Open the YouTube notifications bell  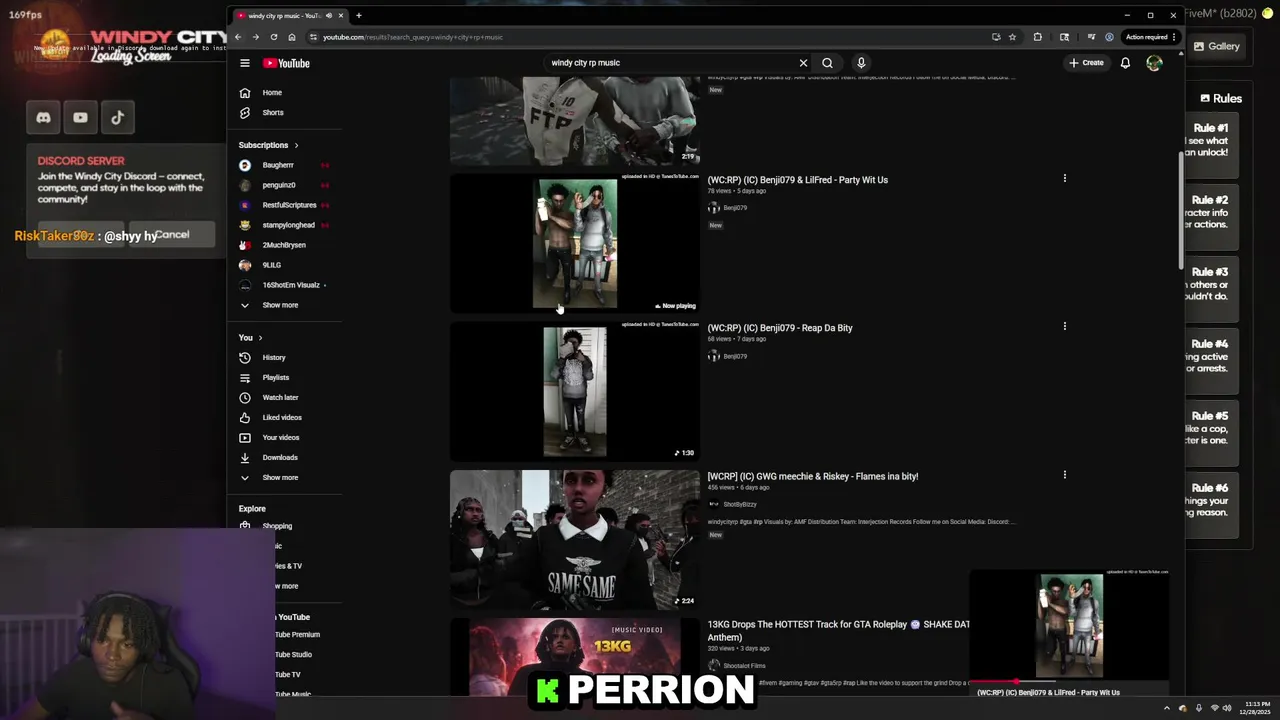coord(1125,63)
